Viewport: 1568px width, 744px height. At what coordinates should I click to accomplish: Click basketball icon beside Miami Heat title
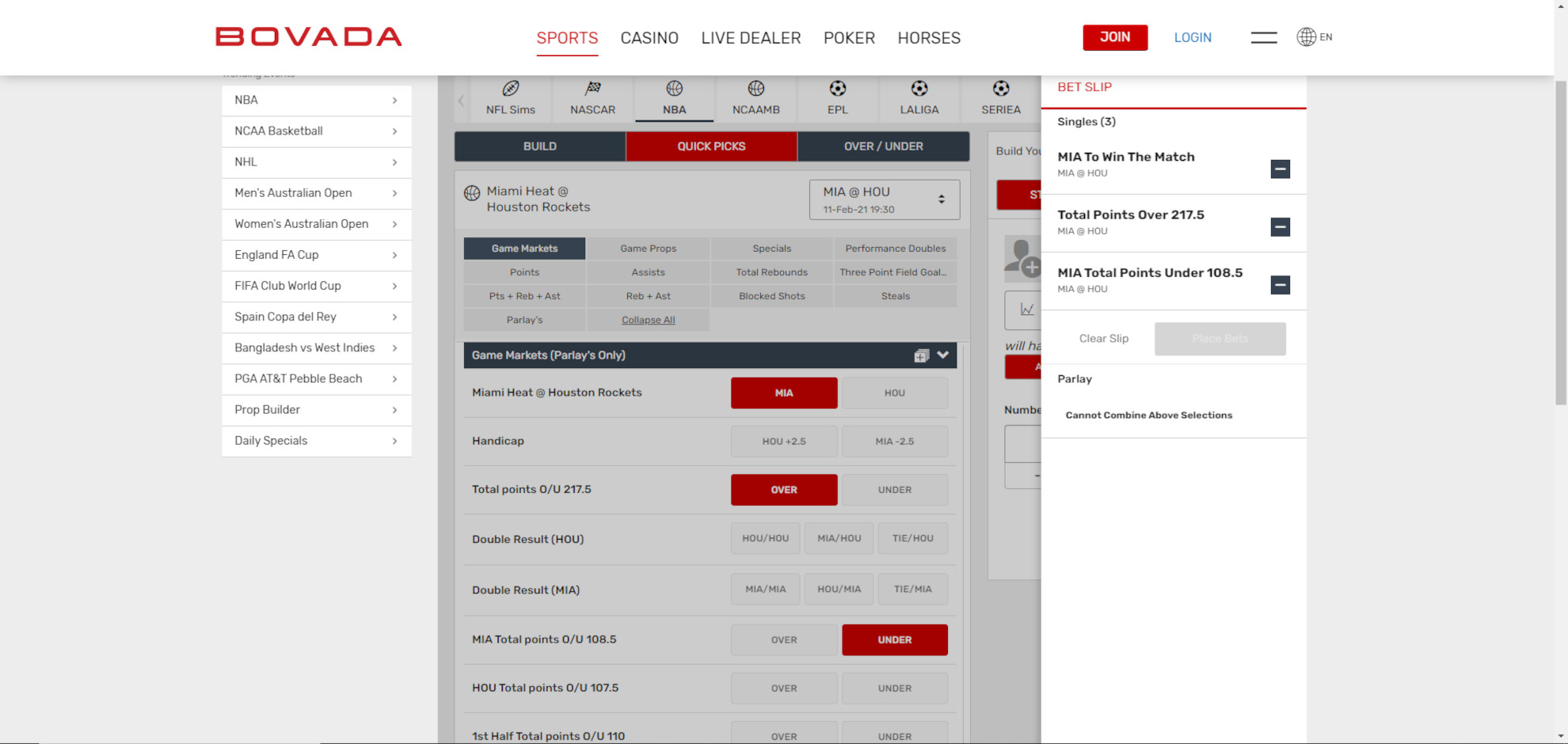[472, 192]
